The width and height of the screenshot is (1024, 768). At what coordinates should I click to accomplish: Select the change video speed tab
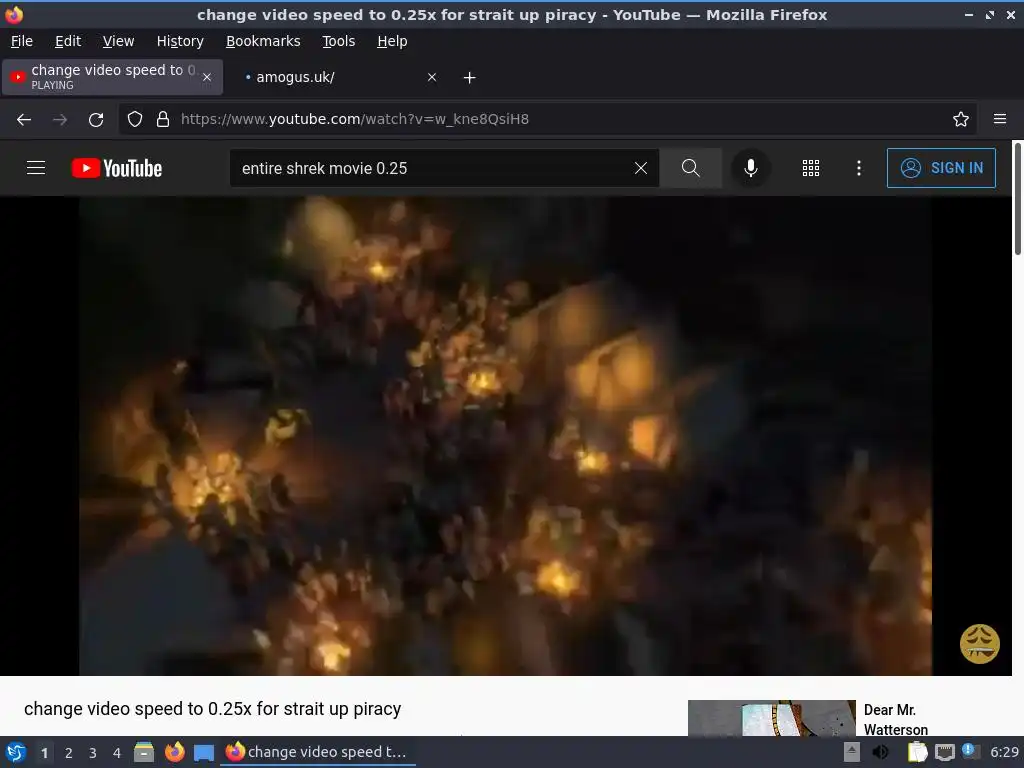pos(112,77)
